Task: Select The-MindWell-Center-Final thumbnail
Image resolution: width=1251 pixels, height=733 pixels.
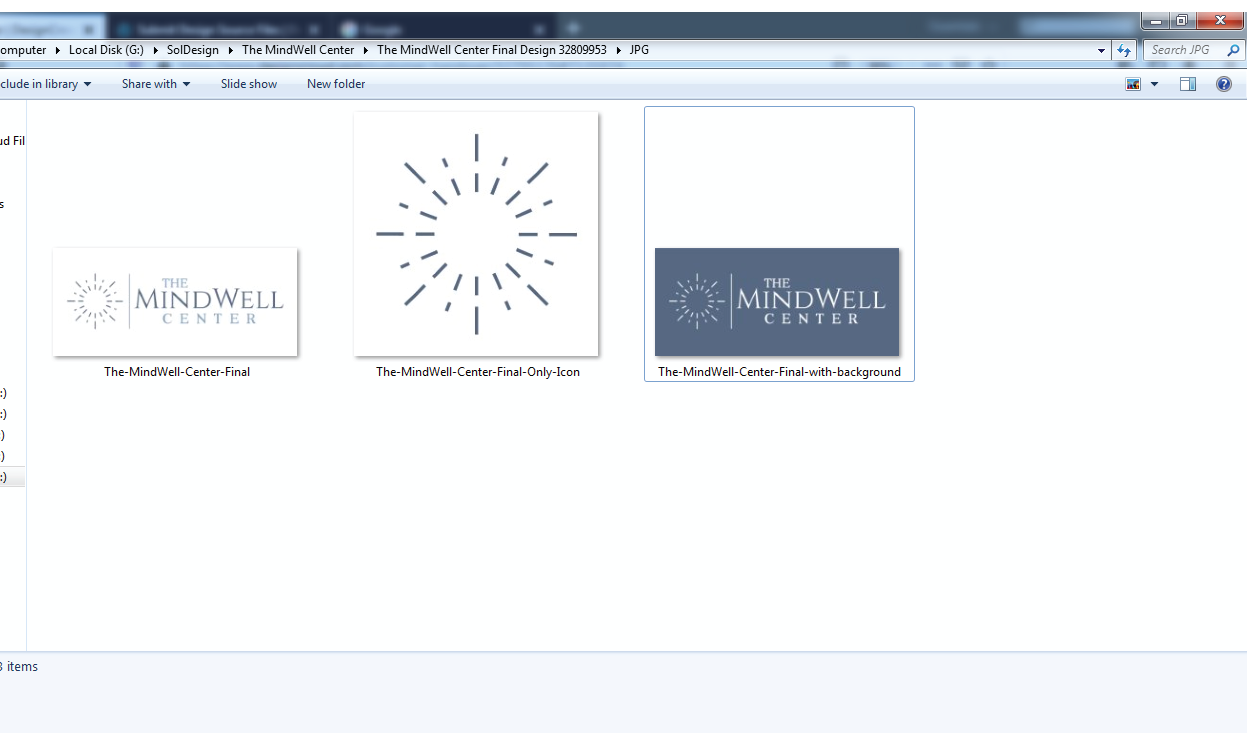Action: 175,301
